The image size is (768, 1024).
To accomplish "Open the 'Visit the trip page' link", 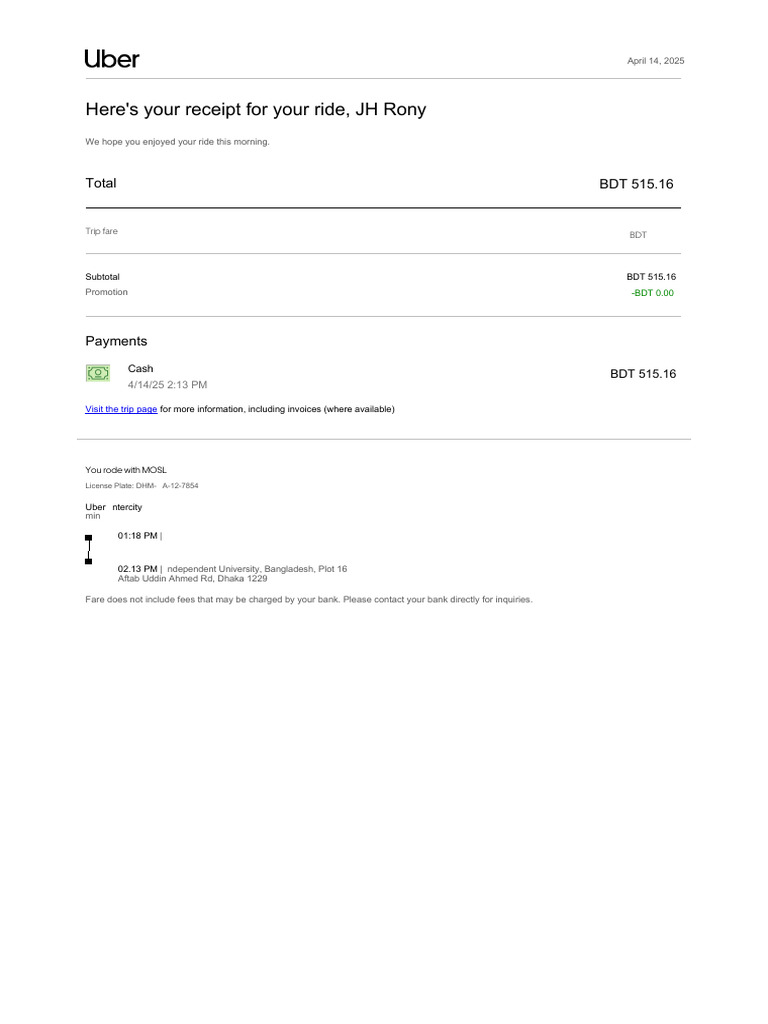I will [x=121, y=409].
